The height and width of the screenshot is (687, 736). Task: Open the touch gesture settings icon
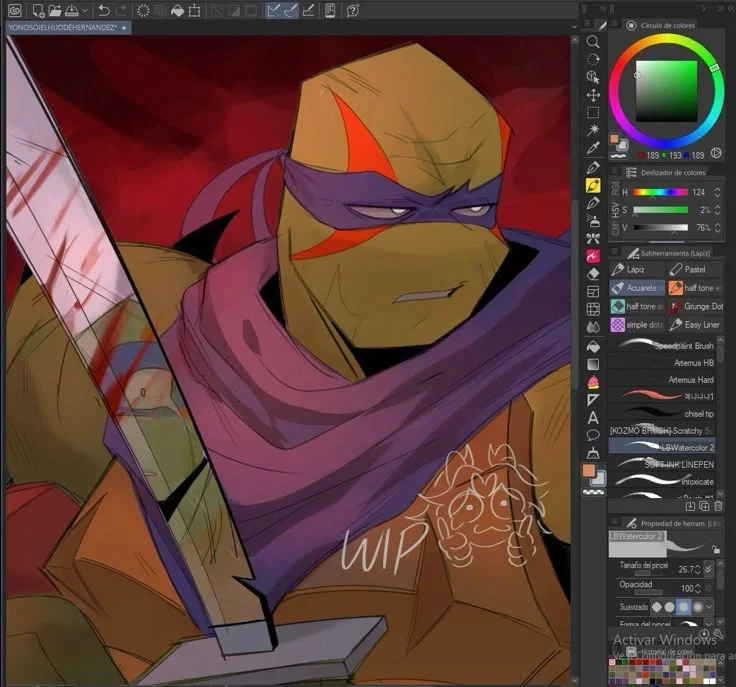[x=330, y=10]
